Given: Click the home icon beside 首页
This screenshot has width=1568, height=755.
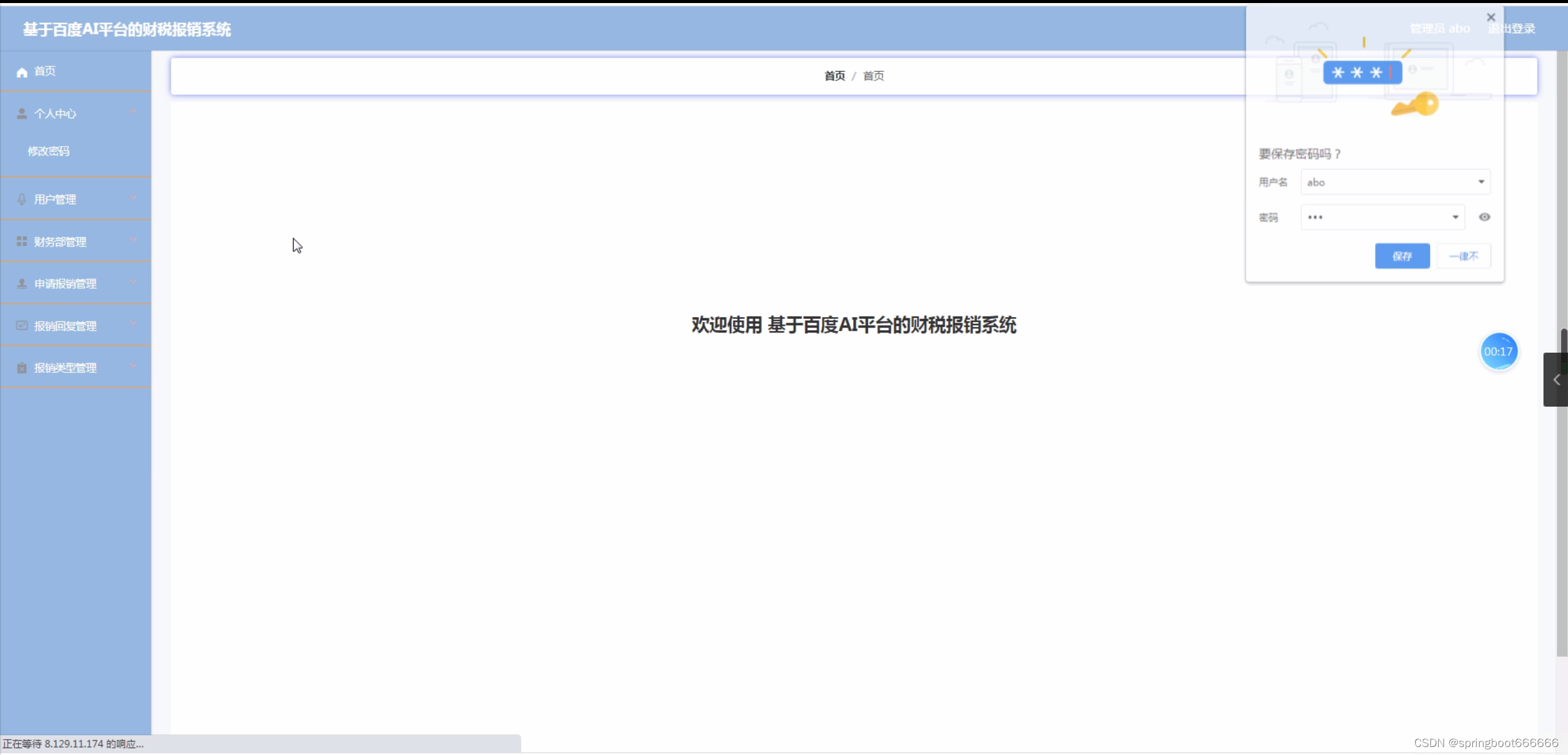Looking at the screenshot, I should tap(22, 72).
